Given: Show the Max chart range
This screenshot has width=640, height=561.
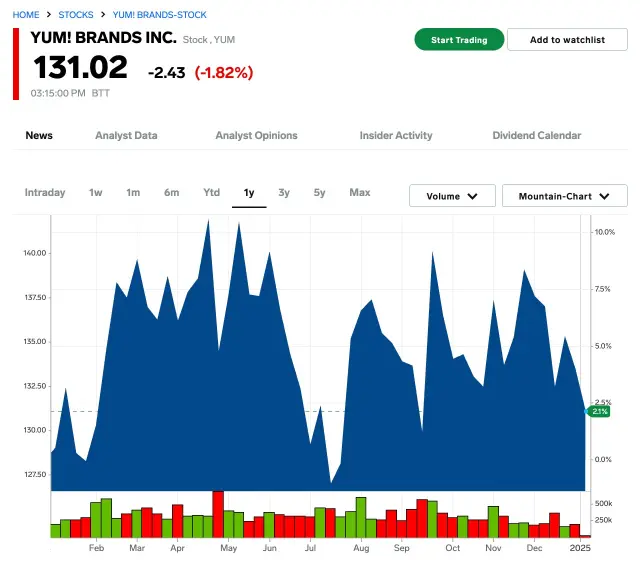Looking at the screenshot, I should click(360, 192).
